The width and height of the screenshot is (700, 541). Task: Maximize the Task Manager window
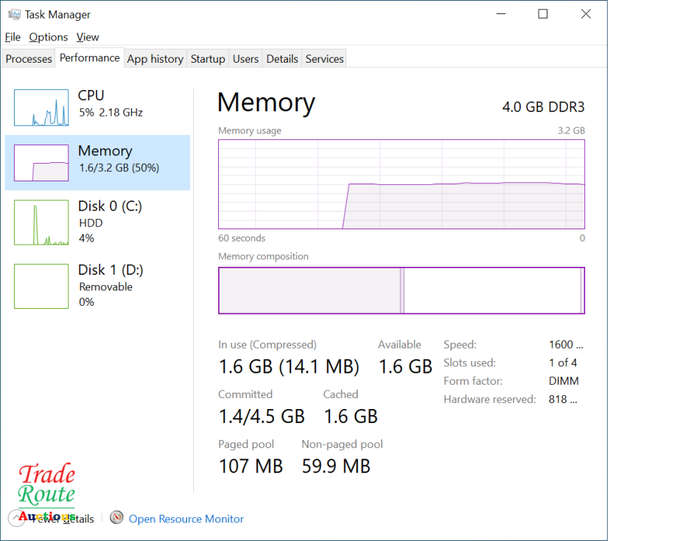543,14
